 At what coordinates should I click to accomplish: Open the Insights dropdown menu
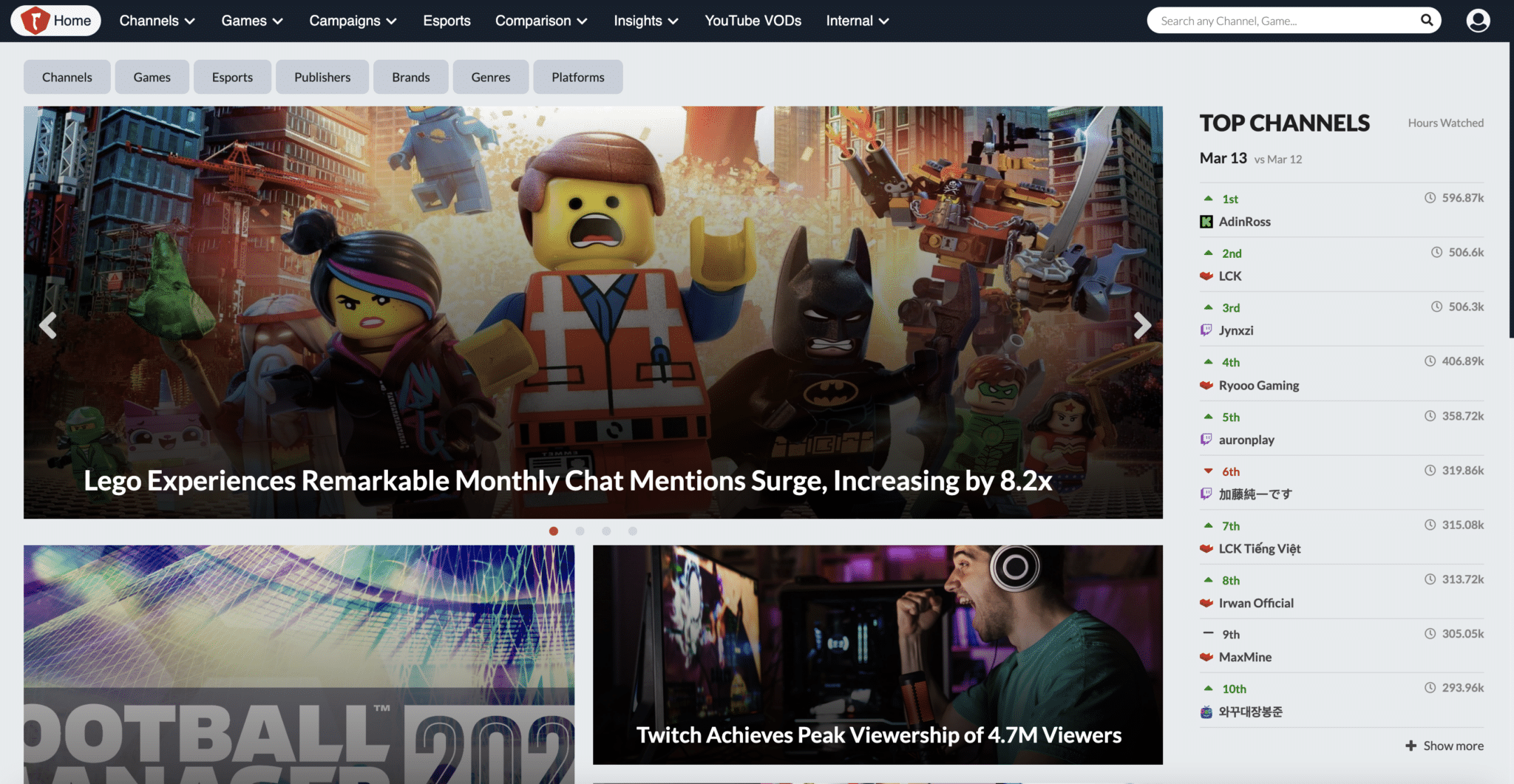[645, 21]
